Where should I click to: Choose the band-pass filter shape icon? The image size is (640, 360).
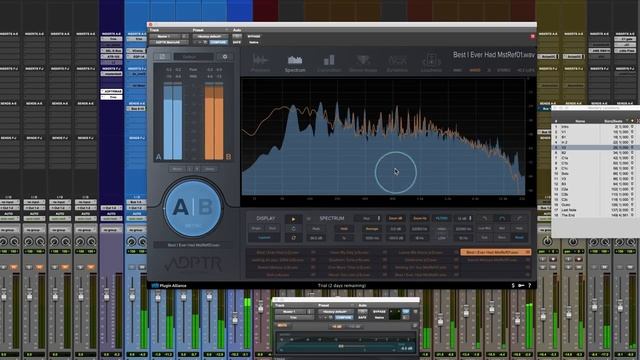502,218
